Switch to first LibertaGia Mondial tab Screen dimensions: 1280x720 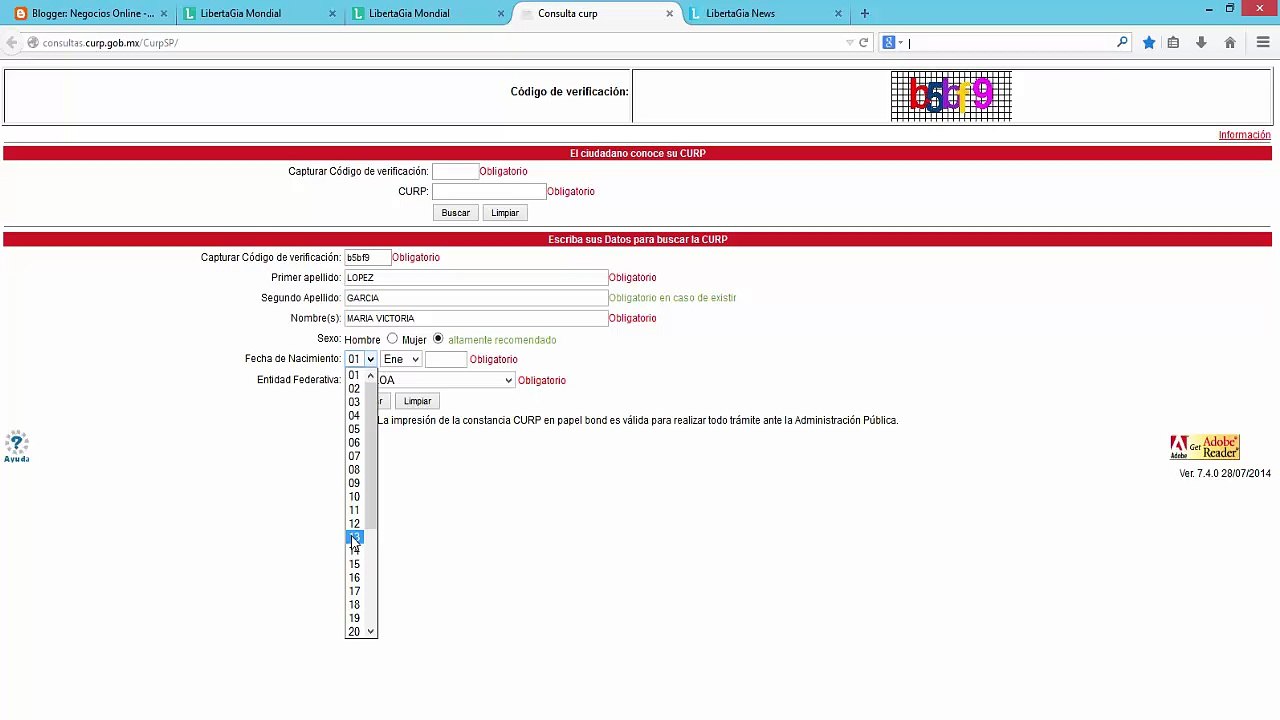pos(250,14)
